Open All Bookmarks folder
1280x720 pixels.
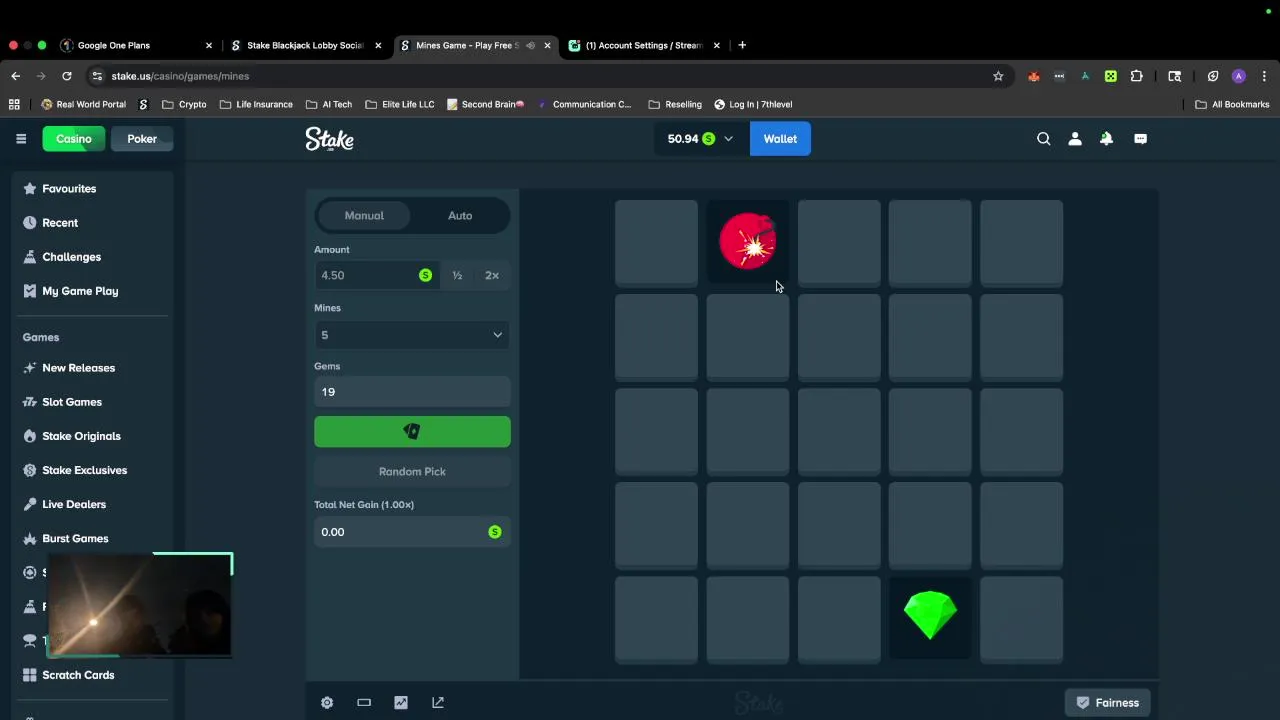pos(1232,104)
